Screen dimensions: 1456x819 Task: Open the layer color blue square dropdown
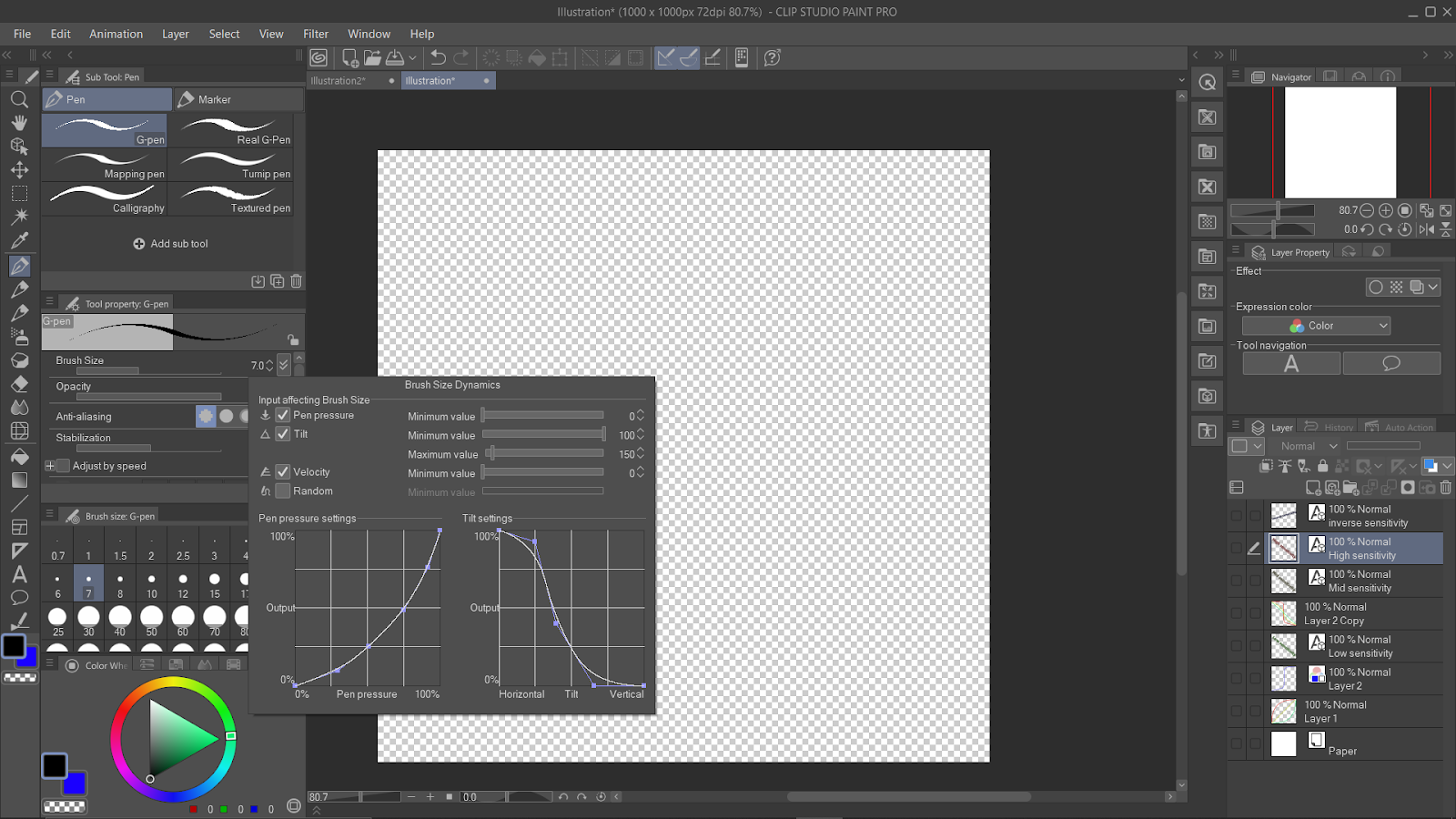[x=1437, y=466]
